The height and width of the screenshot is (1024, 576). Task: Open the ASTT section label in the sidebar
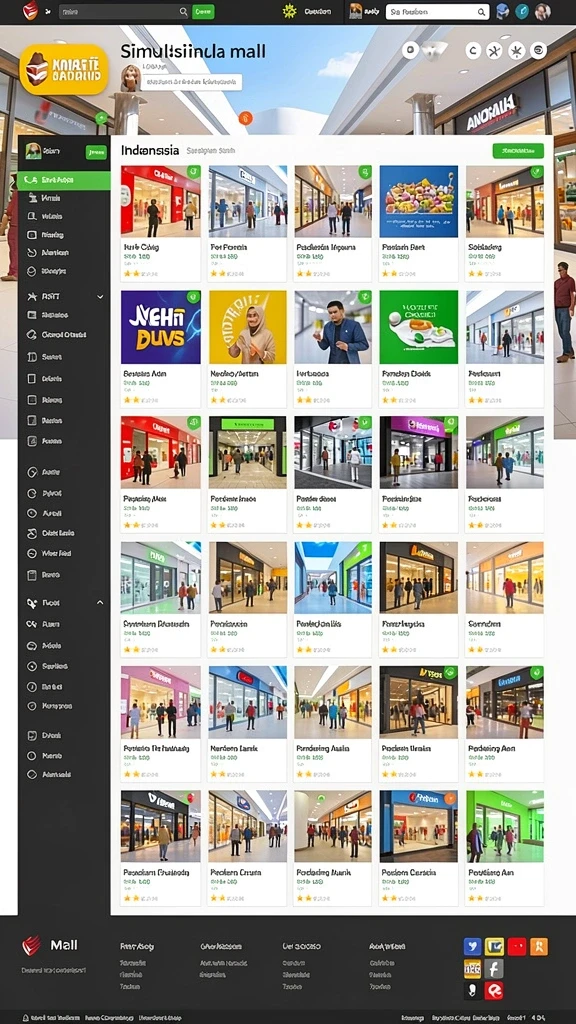click(x=51, y=296)
